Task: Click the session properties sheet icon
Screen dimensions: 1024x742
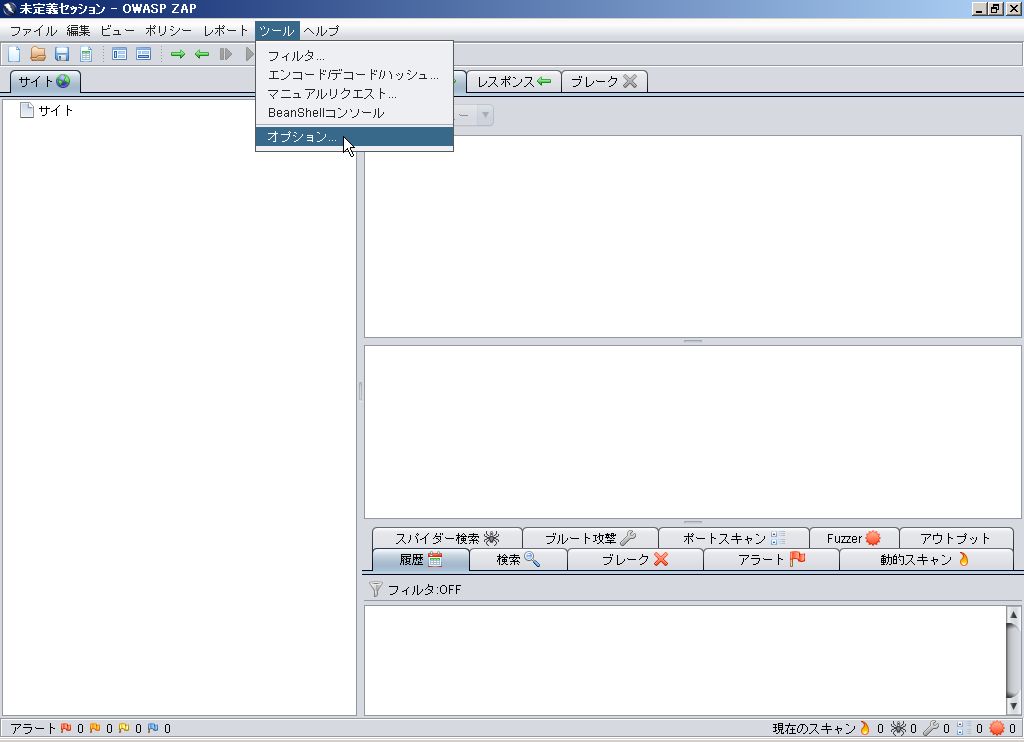Action: pyautogui.click(x=86, y=54)
